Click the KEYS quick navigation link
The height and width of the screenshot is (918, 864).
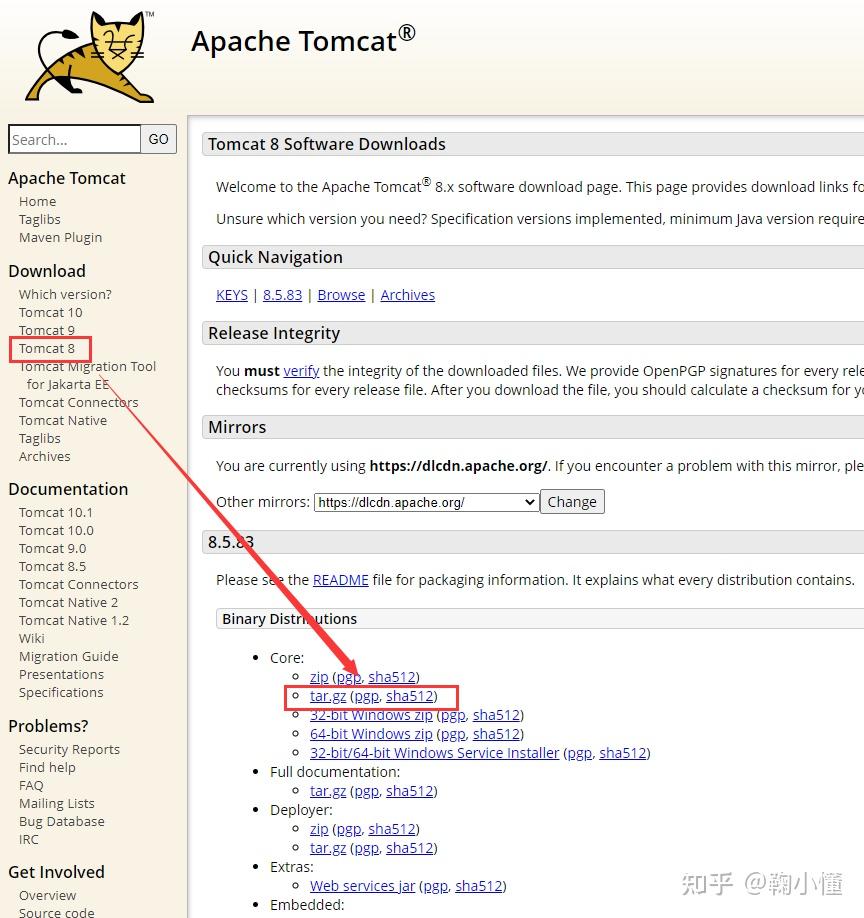pos(232,295)
